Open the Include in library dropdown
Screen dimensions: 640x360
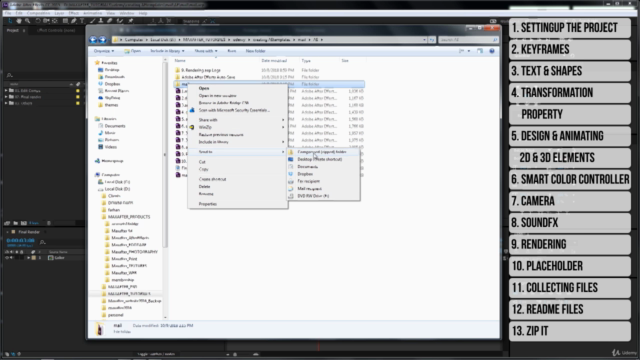(167, 51)
